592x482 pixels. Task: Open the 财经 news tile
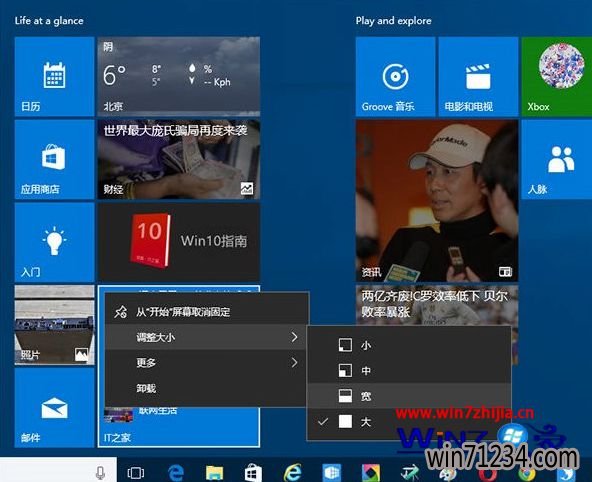pyautogui.click(x=179, y=159)
